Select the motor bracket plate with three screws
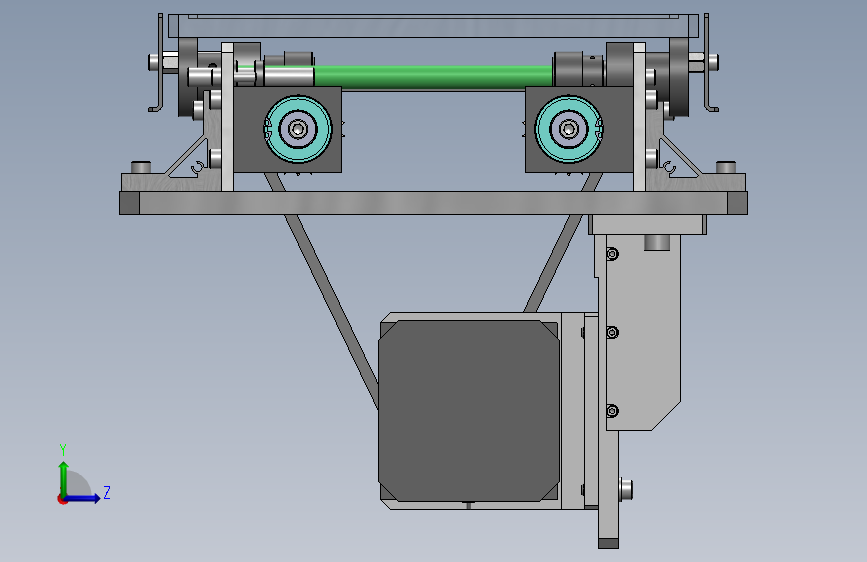This screenshot has height=562, width=867. point(643,332)
